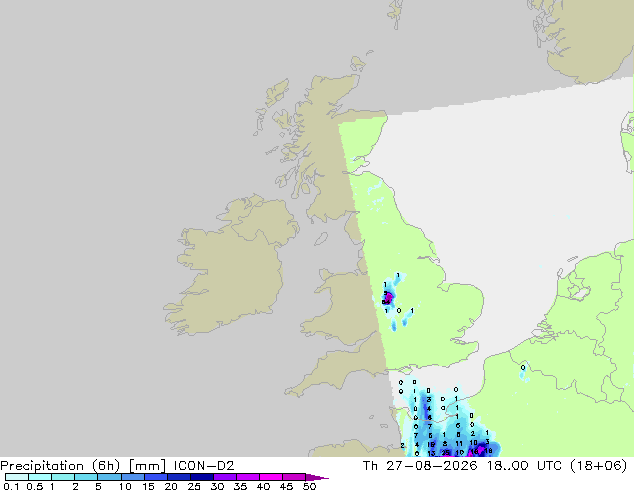Click the legend label "45"

(x=286, y=486)
